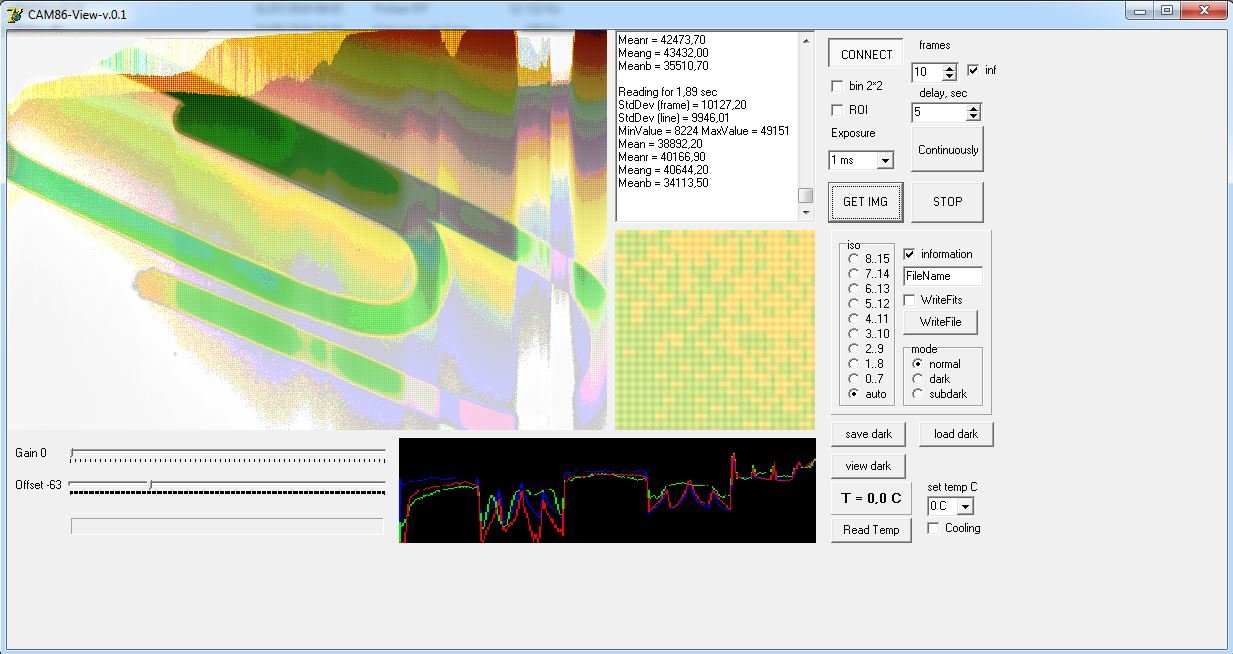1233x654 pixels.
Task: Click the Read Temp button
Action: click(871, 530)
